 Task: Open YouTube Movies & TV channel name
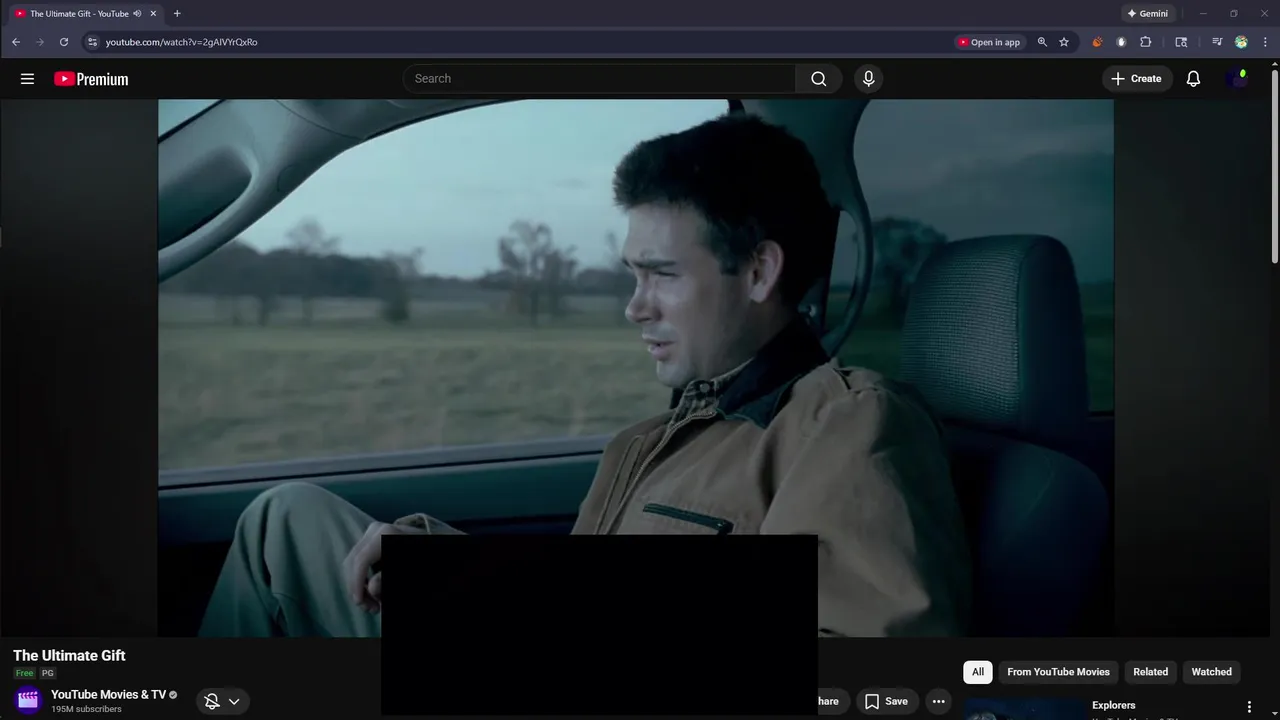click(x=108, y=694)
